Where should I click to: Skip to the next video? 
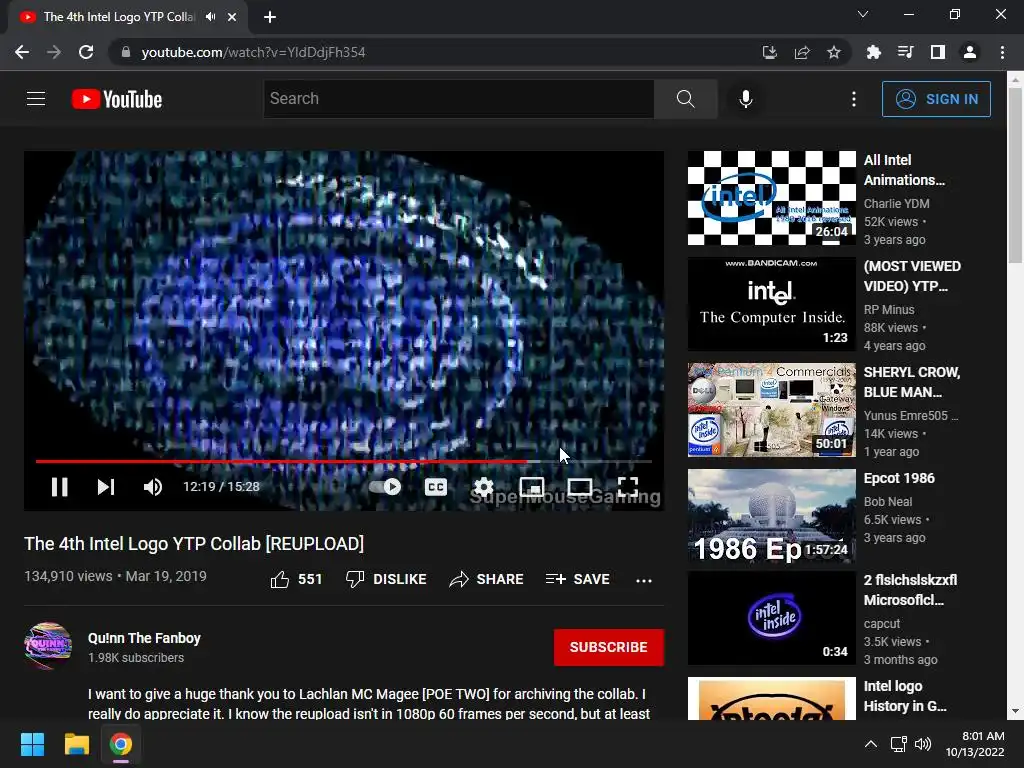click(106, 487)
